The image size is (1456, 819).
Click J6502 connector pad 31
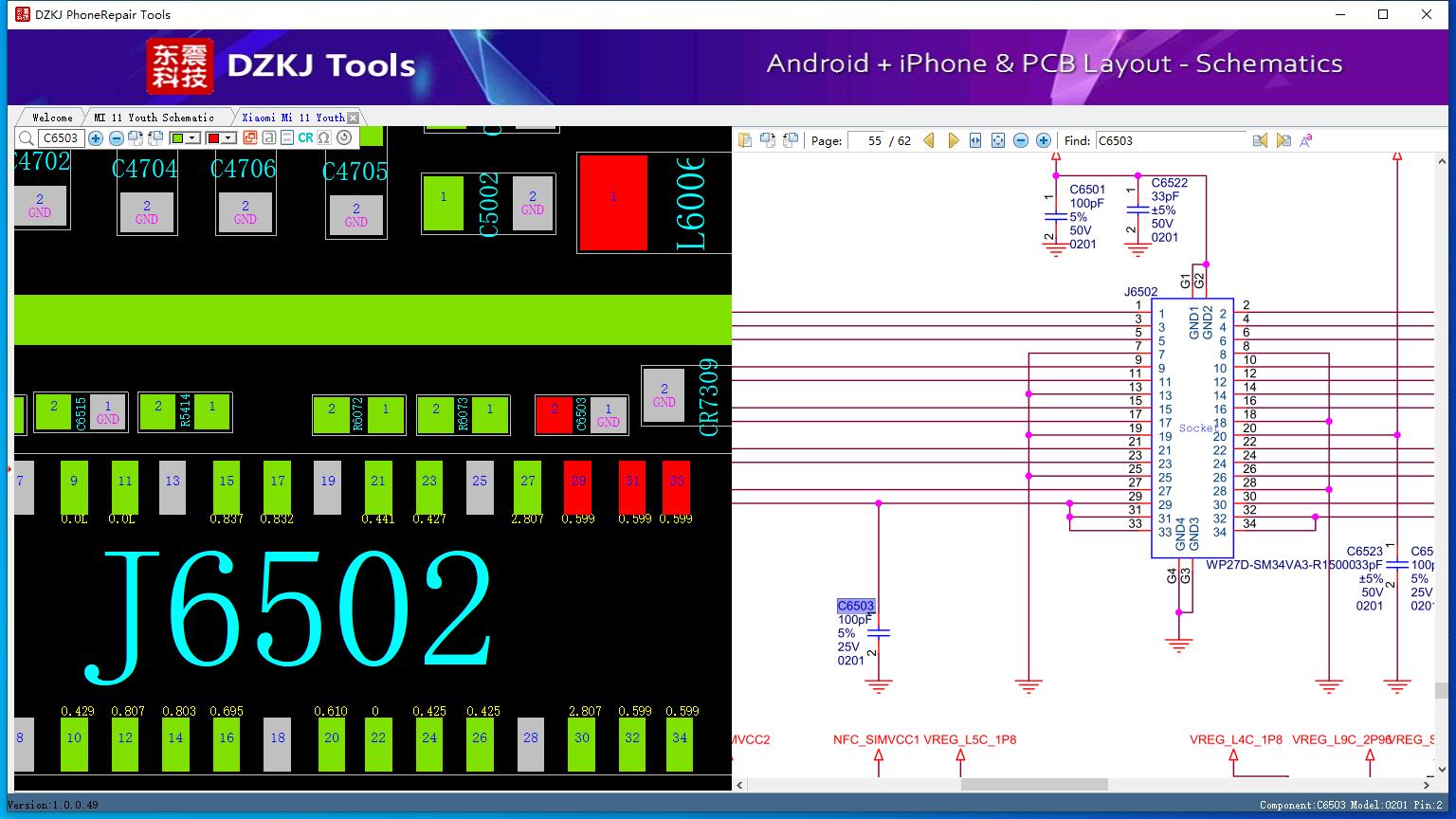632,487
